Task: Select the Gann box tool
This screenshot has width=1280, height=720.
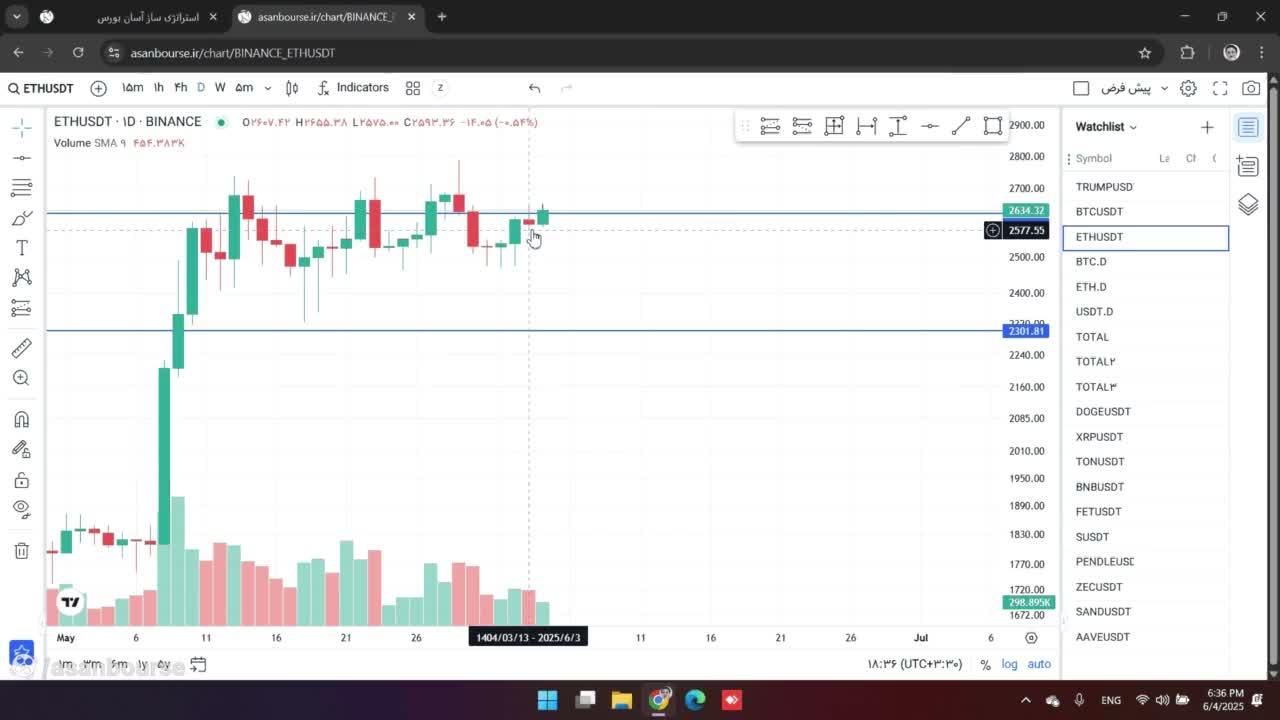Action: (834, 126)
